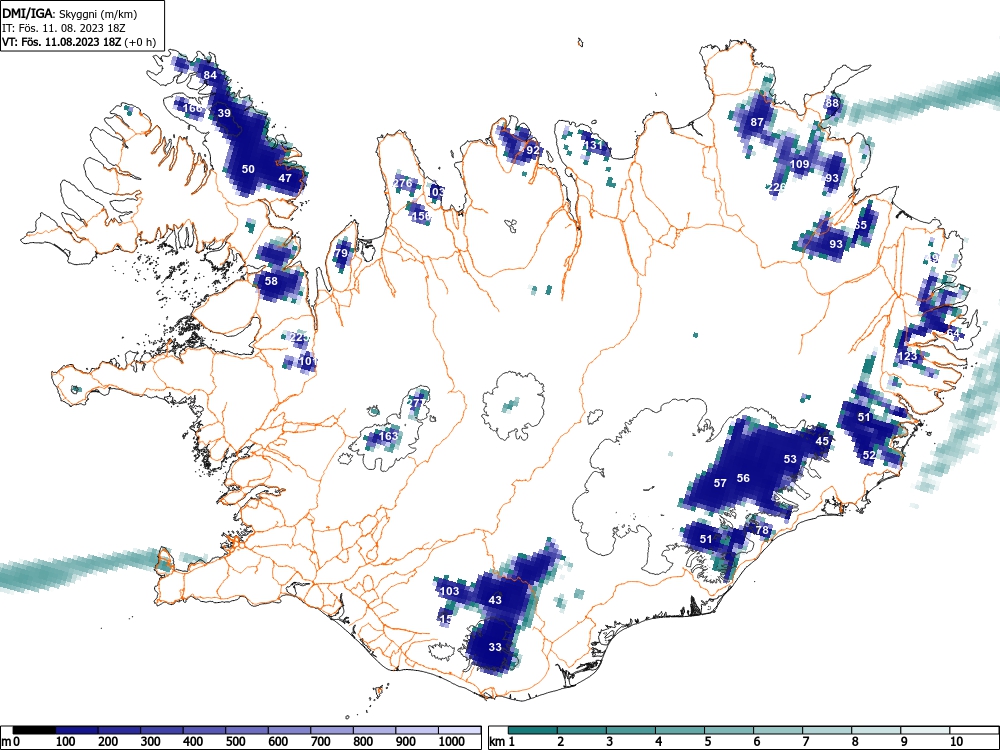Click the visibility value '33' on the map
The width and height of the screenshot is (1000, 750).
tap(495, 647)
